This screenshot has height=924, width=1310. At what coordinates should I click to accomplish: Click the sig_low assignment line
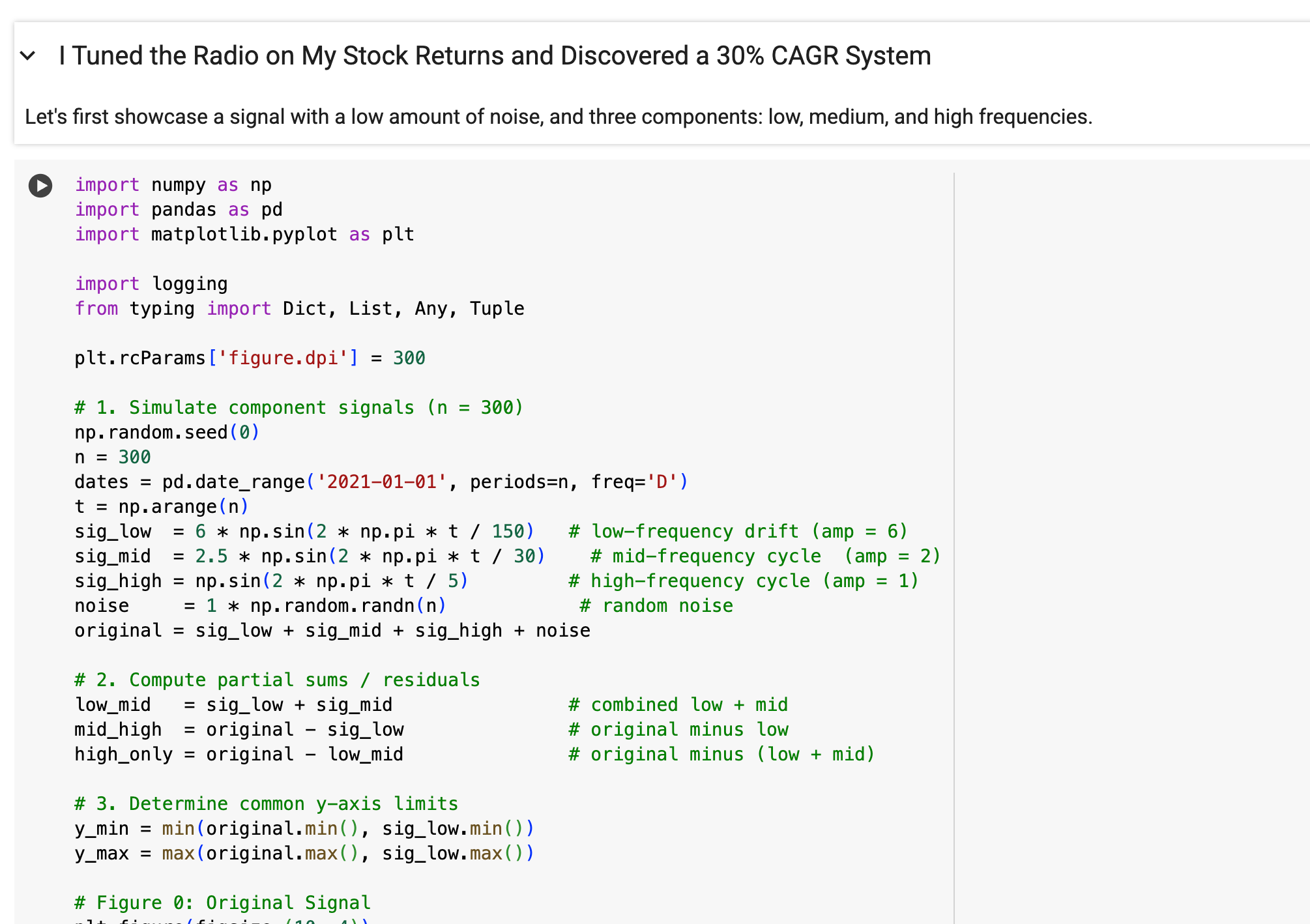point(304,532)
